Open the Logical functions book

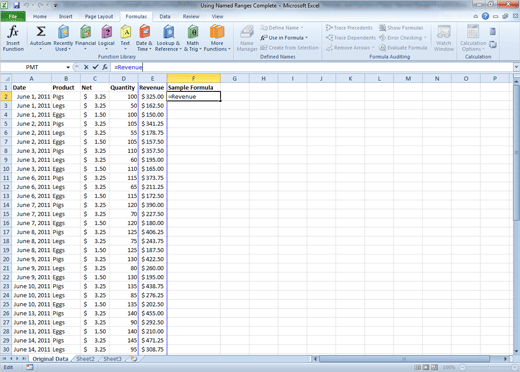(x=106, y=38)
